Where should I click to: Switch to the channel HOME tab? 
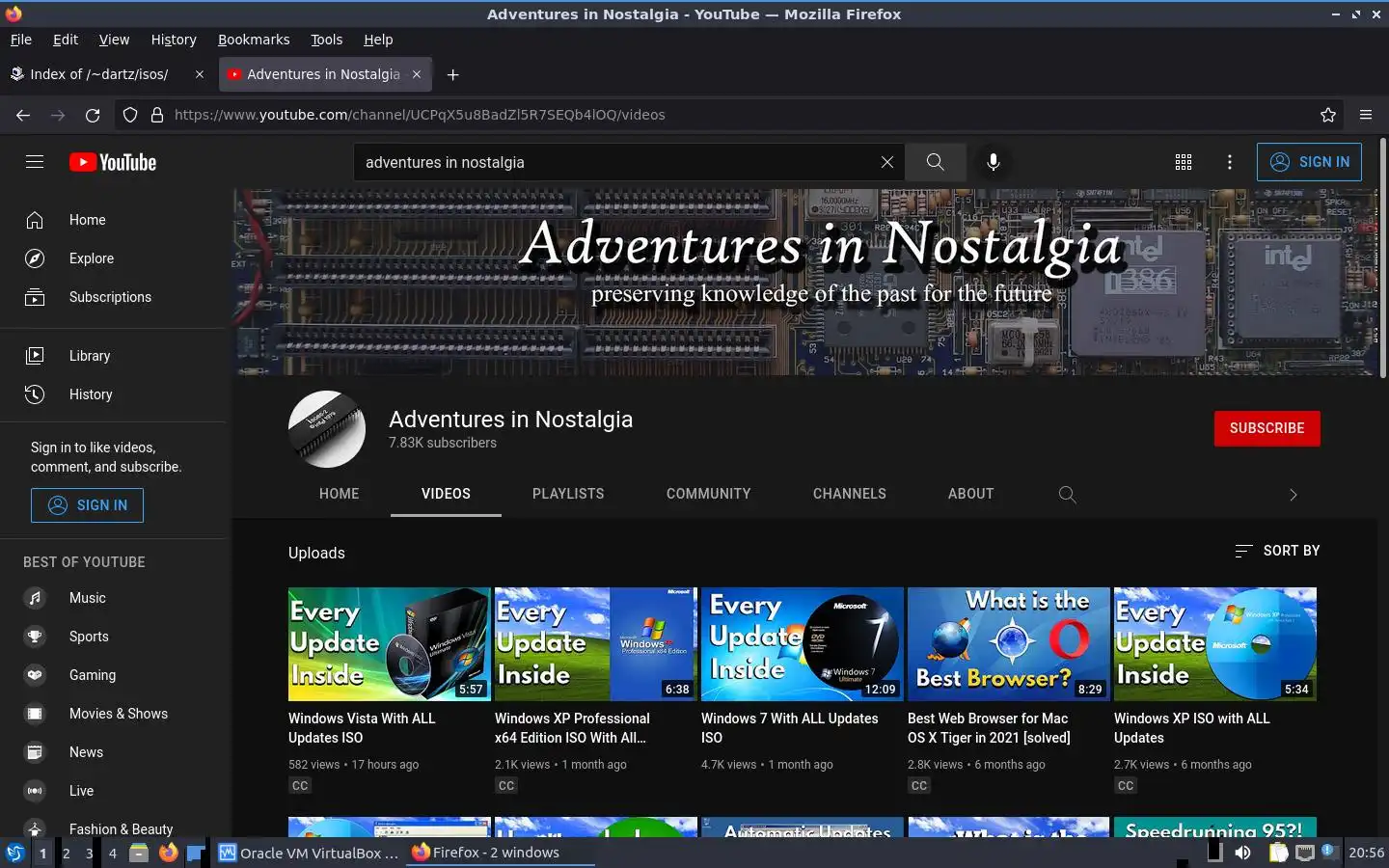[340, 494]
